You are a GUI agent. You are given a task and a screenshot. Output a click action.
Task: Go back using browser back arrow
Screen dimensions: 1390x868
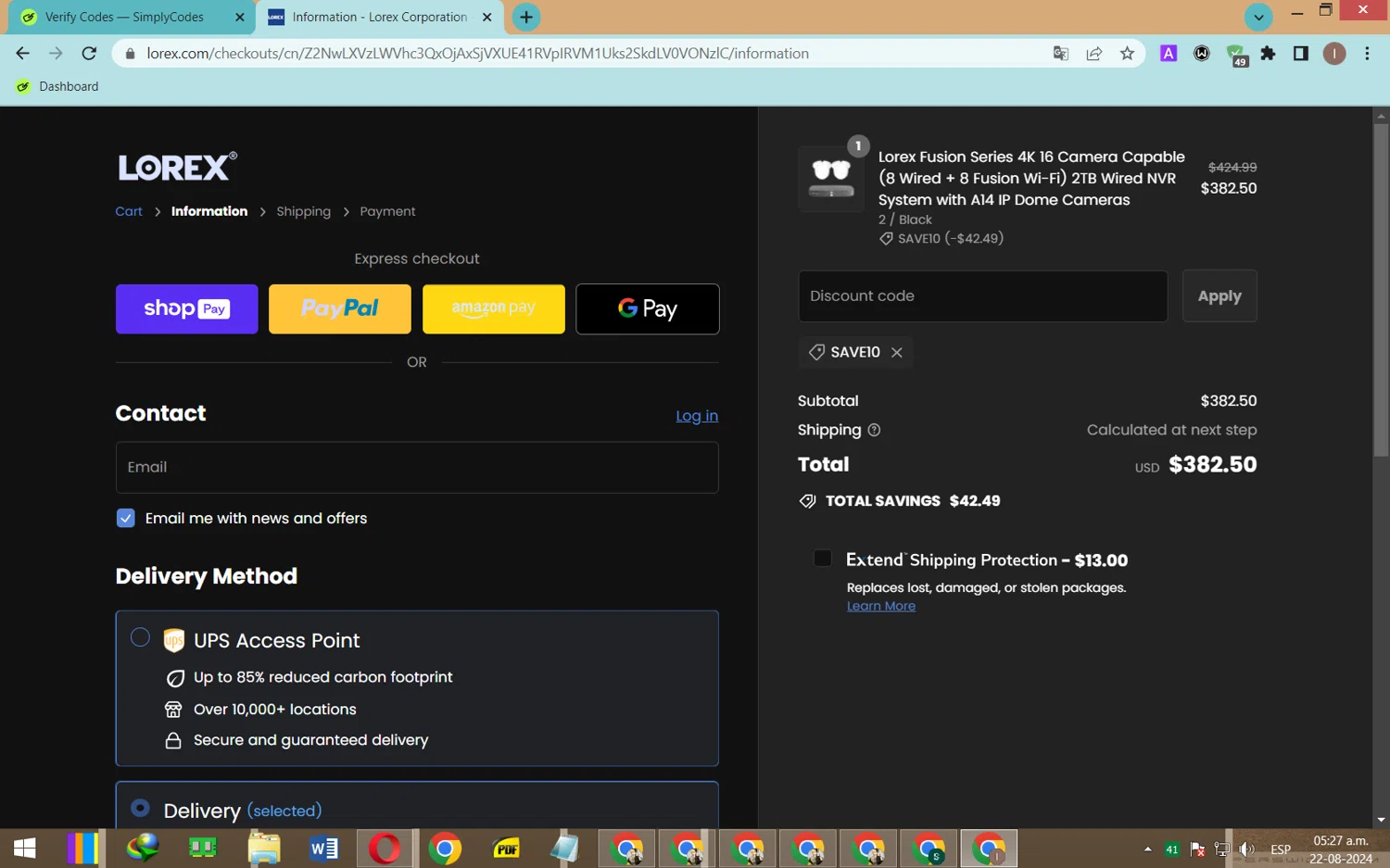pyautogui.click(x=22, y=54)
